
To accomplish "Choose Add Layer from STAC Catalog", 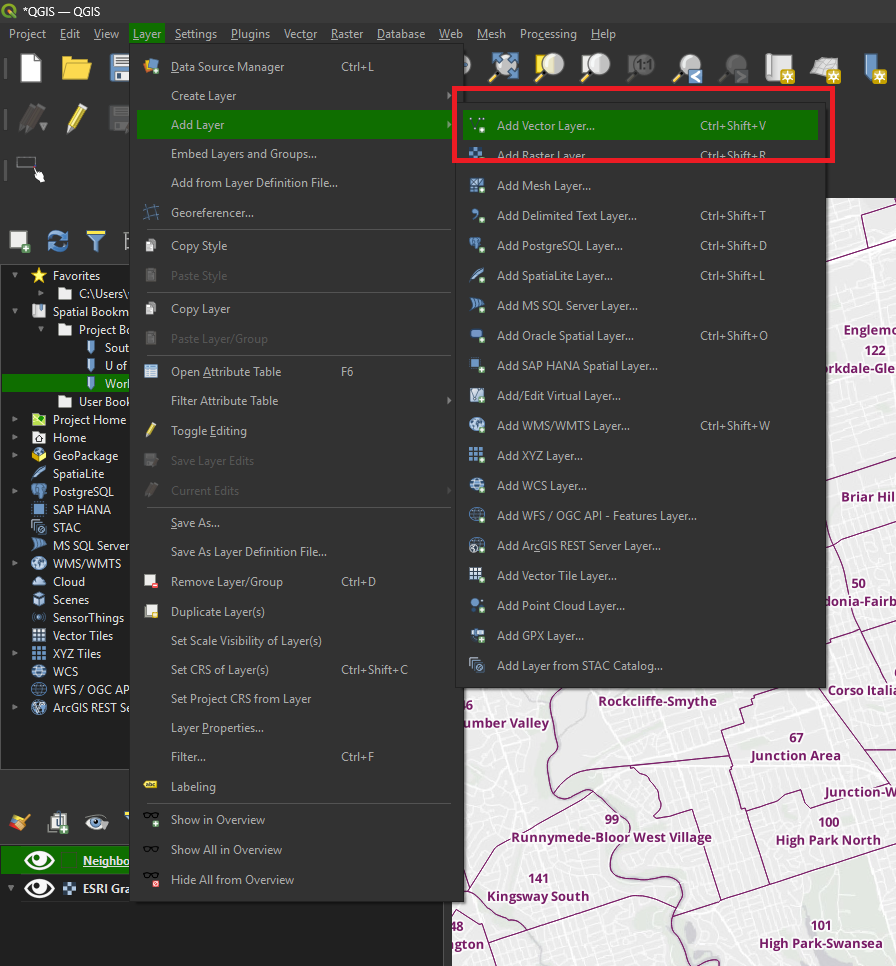I will (640, 666).
